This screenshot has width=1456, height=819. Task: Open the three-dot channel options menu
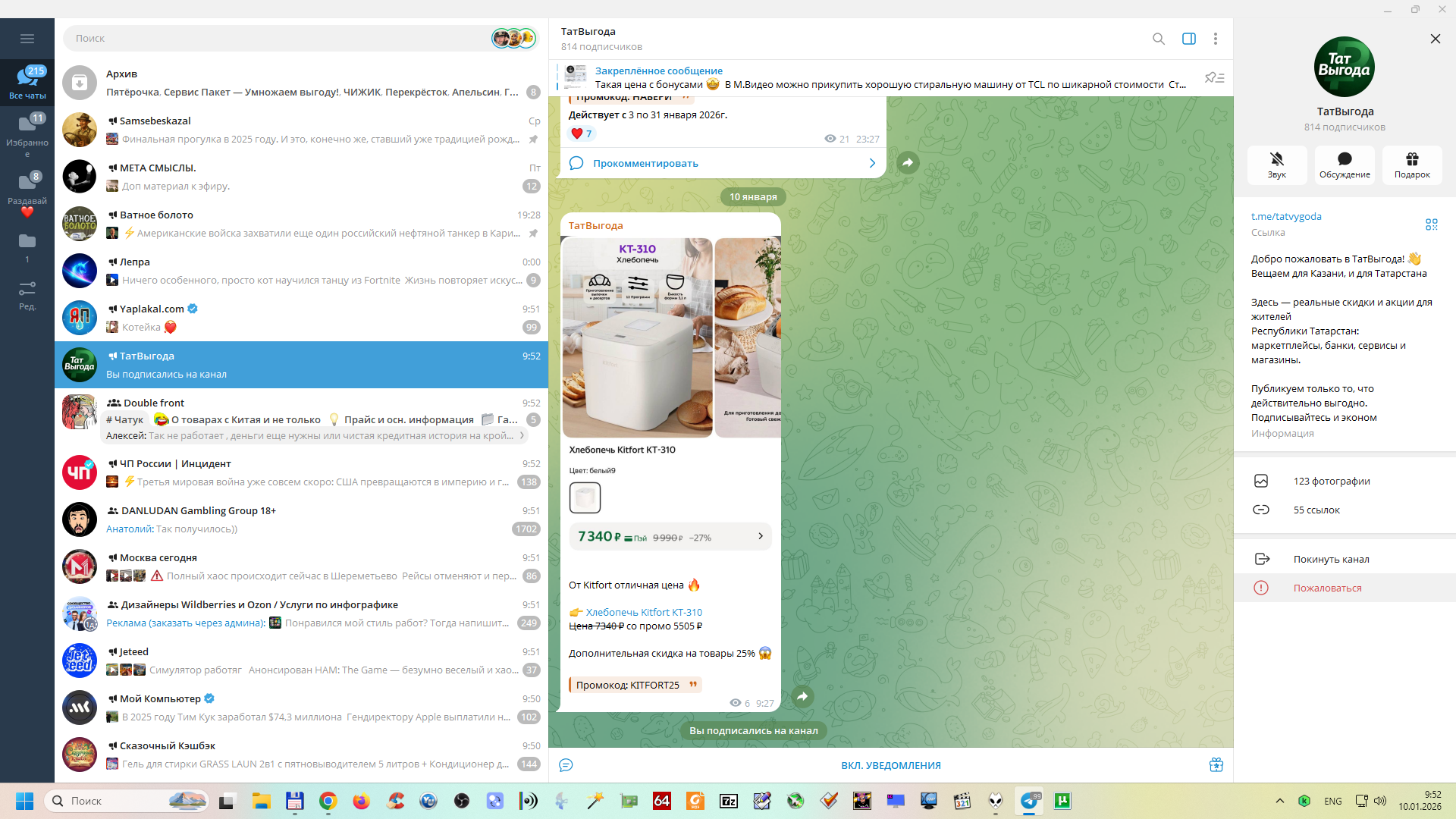pyautogui.click(x=1215, y=39)
